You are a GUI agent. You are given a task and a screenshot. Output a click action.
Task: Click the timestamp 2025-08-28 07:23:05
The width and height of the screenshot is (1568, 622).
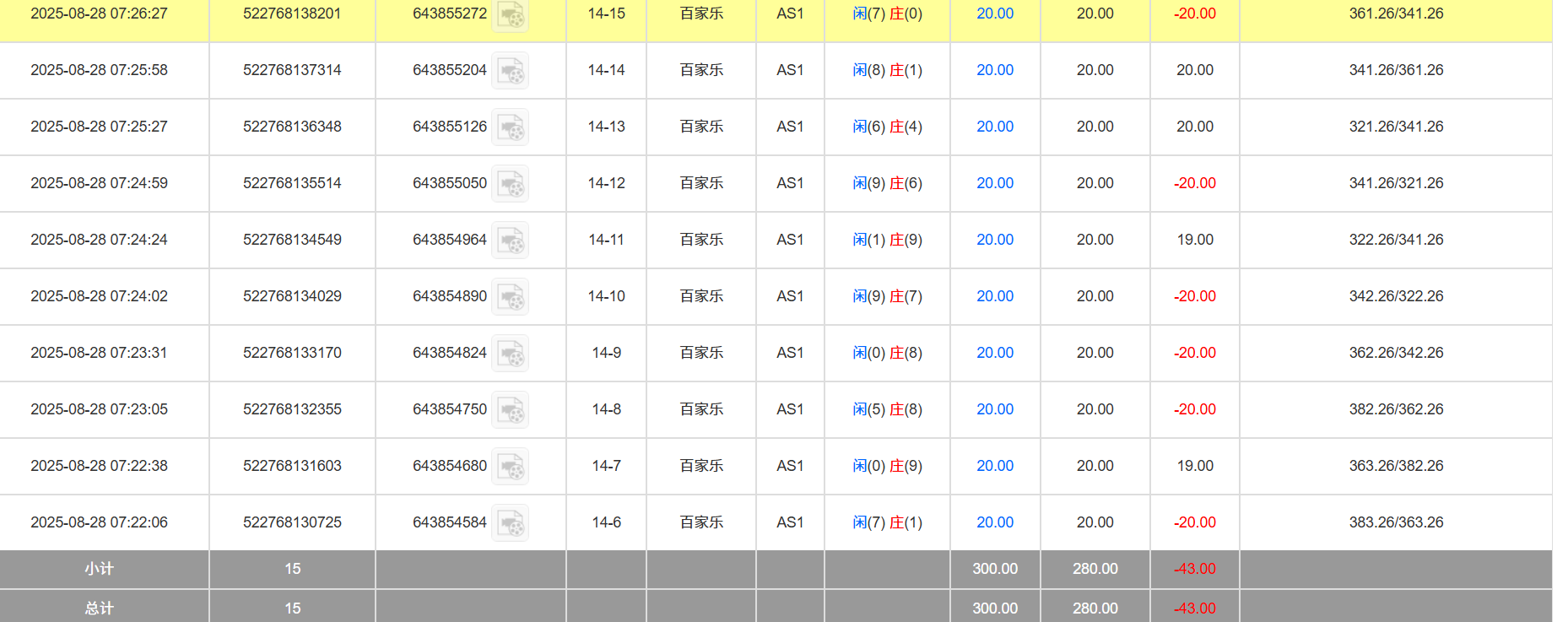99,409
